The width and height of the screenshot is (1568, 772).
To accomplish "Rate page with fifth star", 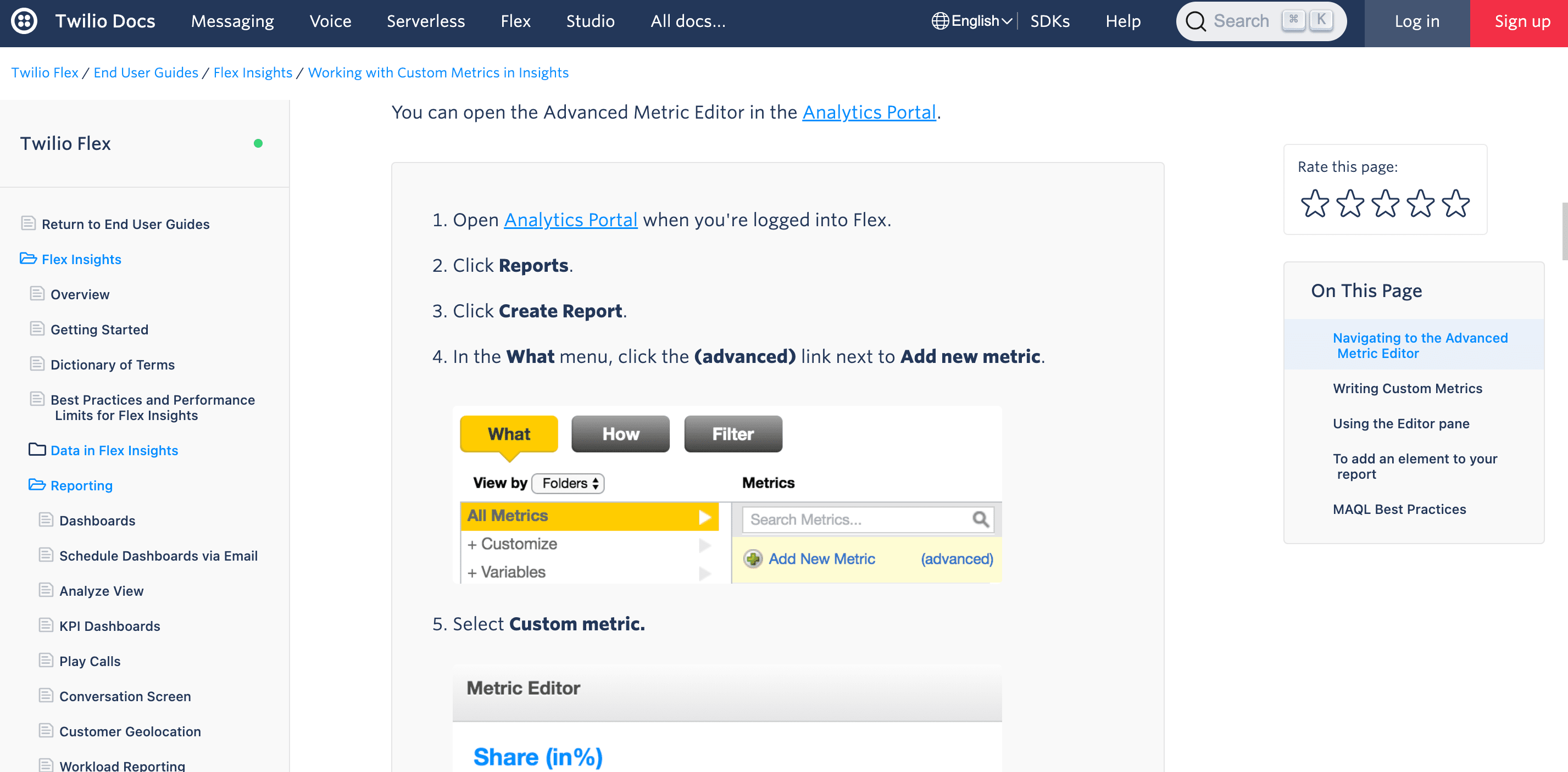I will click(1456, 203).
